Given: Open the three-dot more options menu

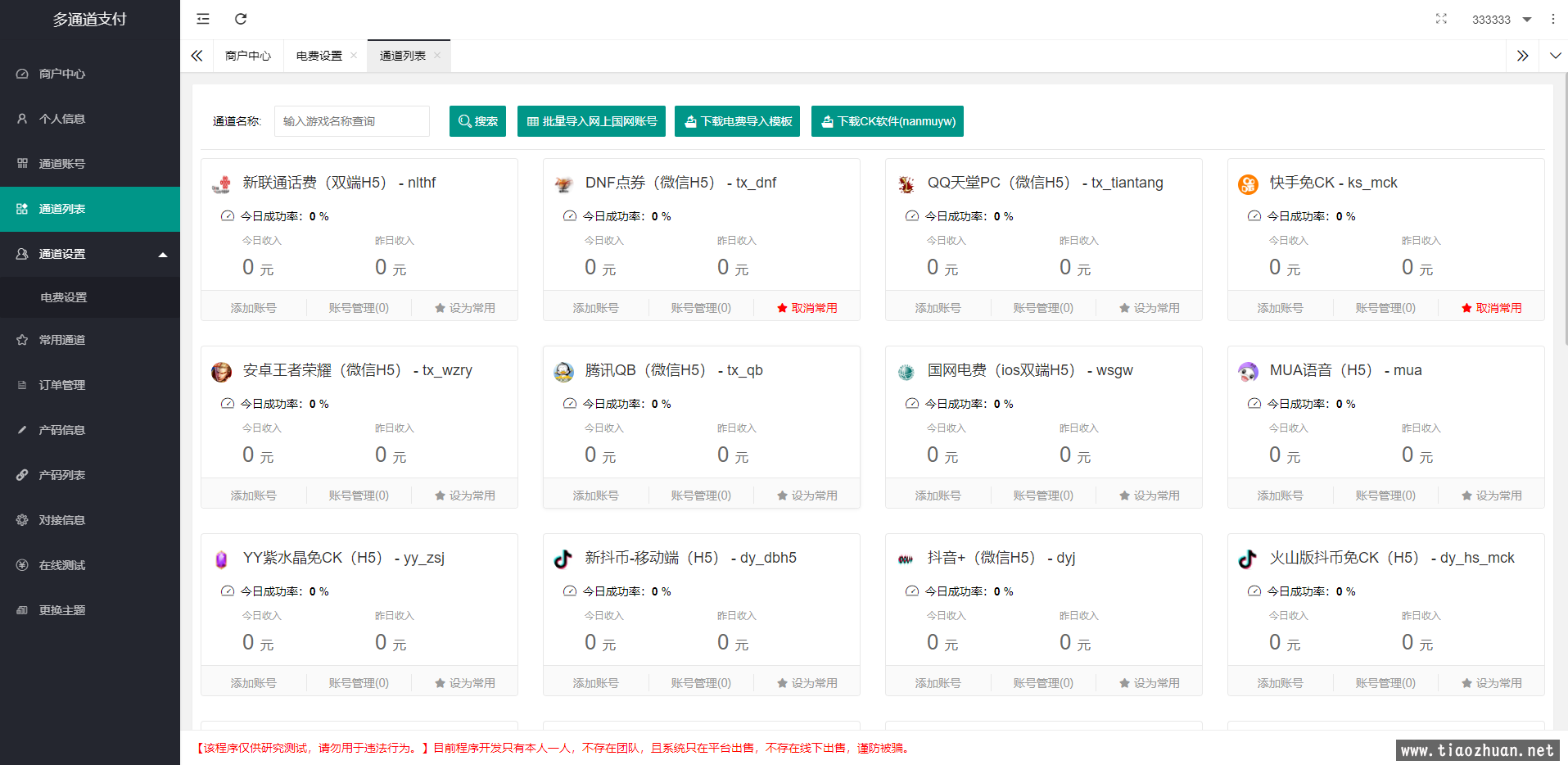Looking at the screenshot, I should point(1552,19).
